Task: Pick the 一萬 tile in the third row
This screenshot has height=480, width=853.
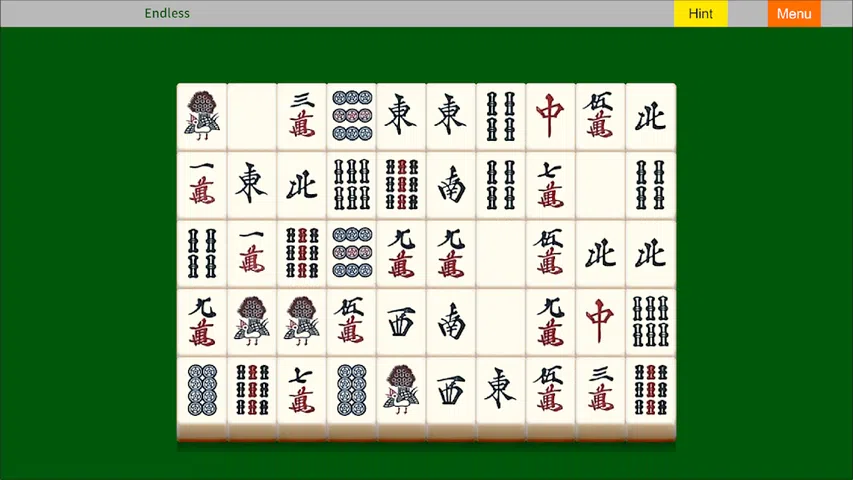Action: click(252, 253)
